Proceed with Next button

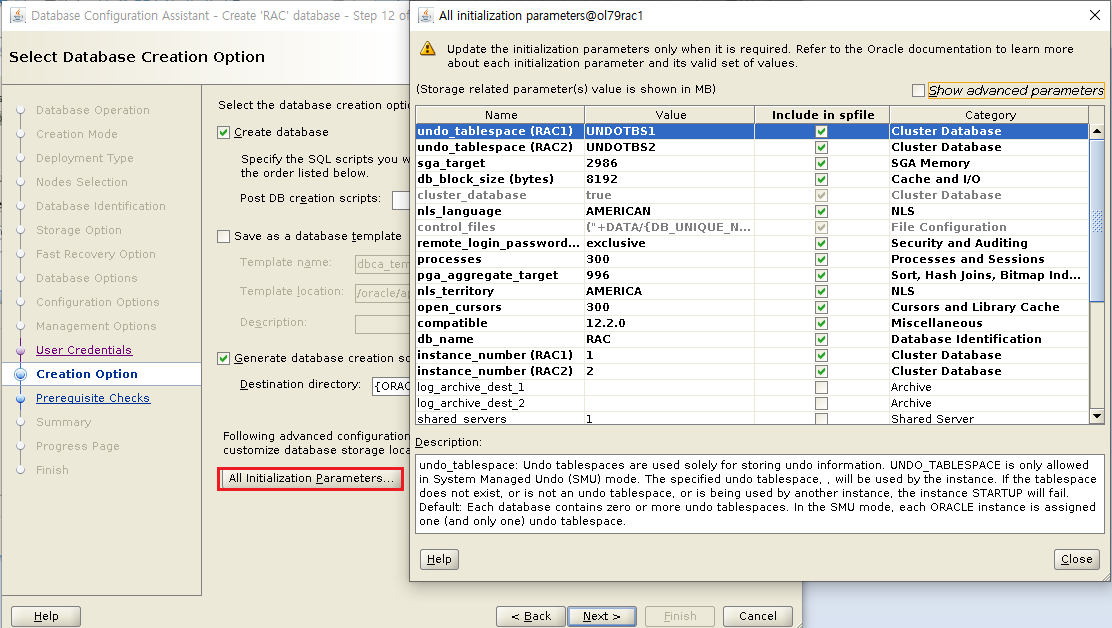coord(601,616)
